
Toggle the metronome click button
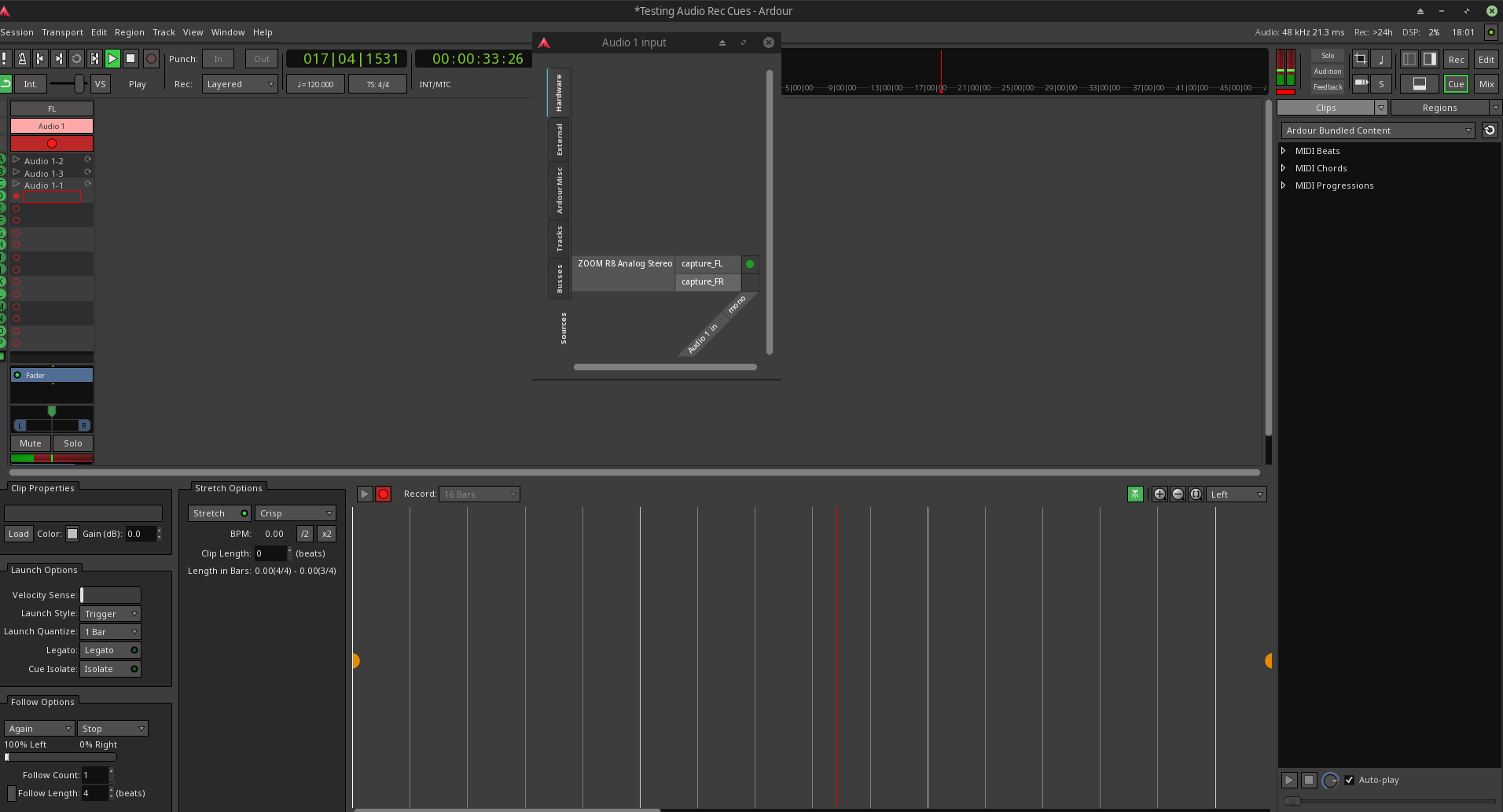(x=22, y=59)
